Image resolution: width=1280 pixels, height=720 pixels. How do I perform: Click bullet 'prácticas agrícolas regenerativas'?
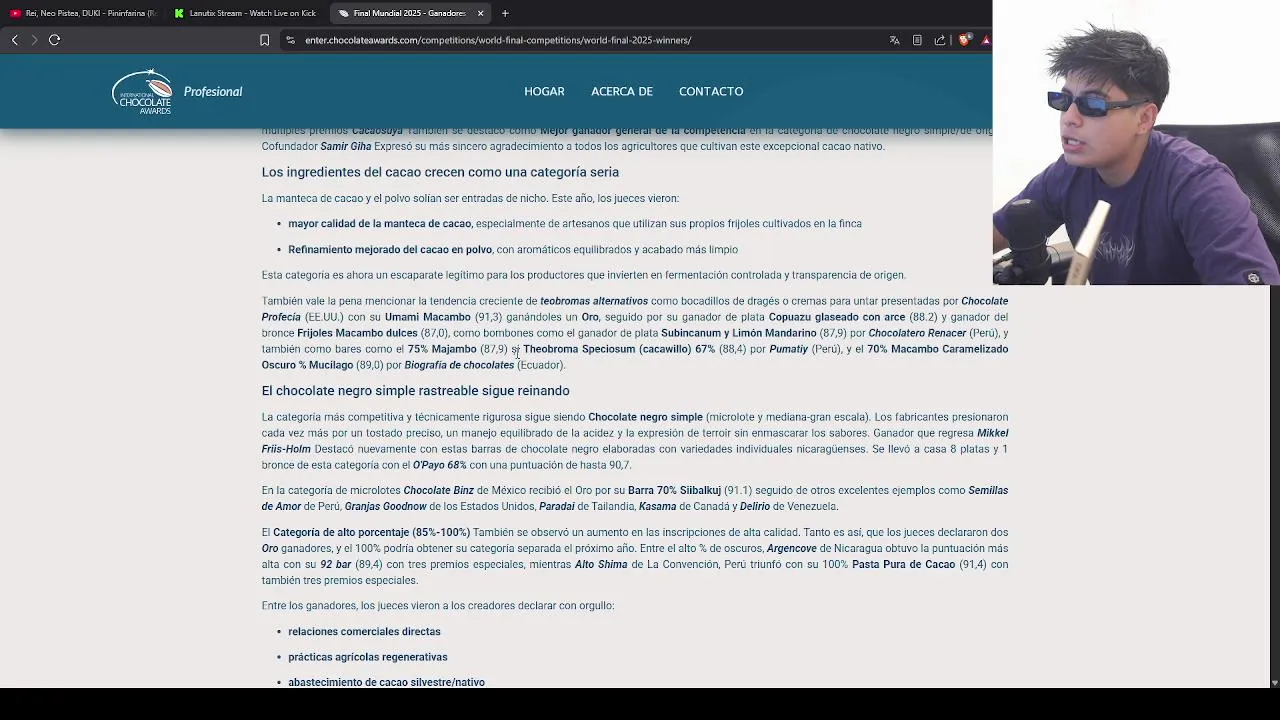coord(367,657)
